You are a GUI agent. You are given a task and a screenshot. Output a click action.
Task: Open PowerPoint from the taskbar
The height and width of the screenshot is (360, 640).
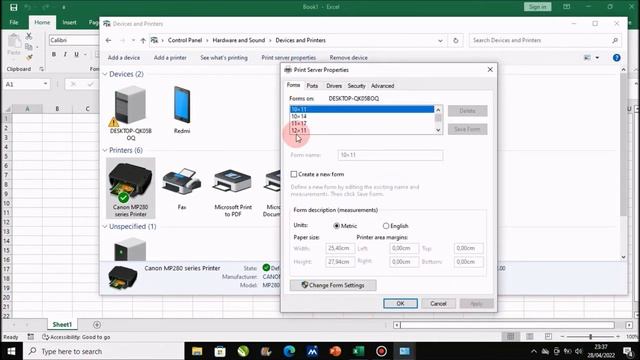tap(335, 351)
